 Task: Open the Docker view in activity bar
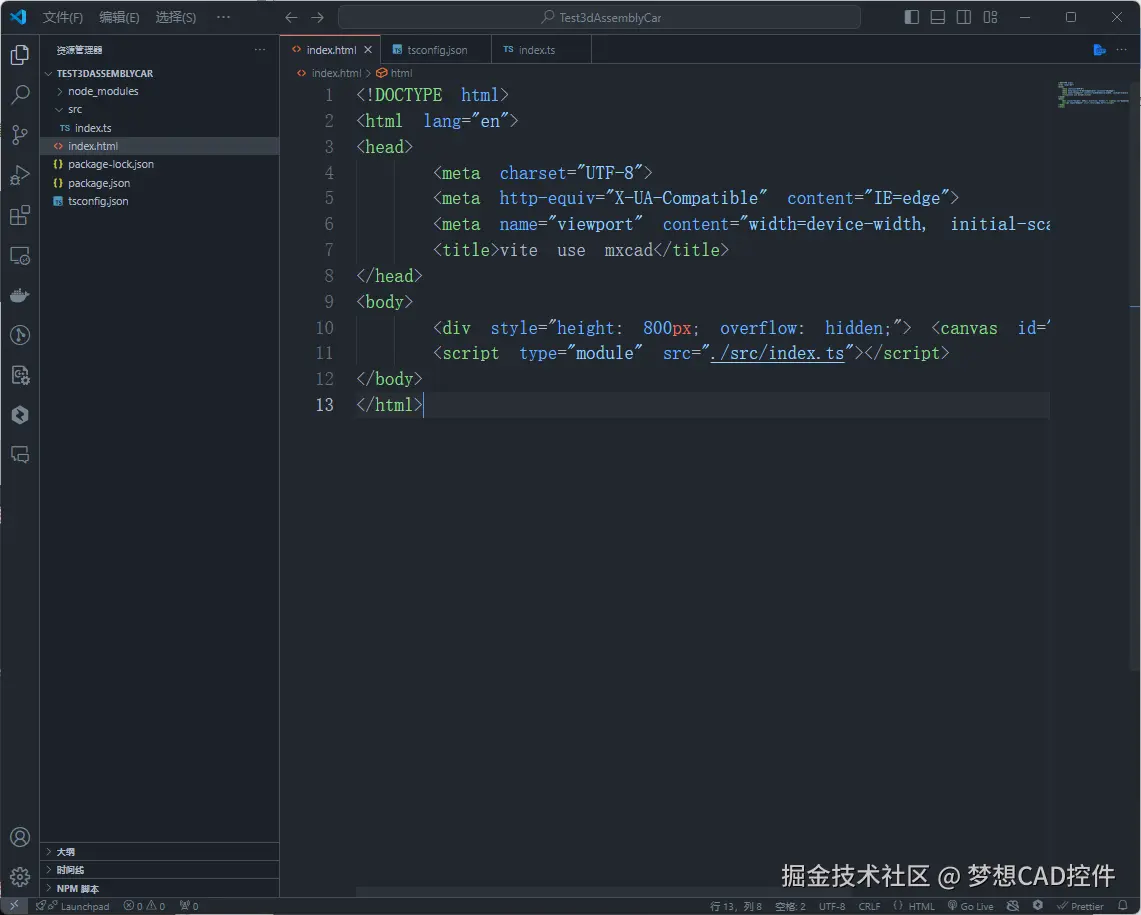coord(20,295)
